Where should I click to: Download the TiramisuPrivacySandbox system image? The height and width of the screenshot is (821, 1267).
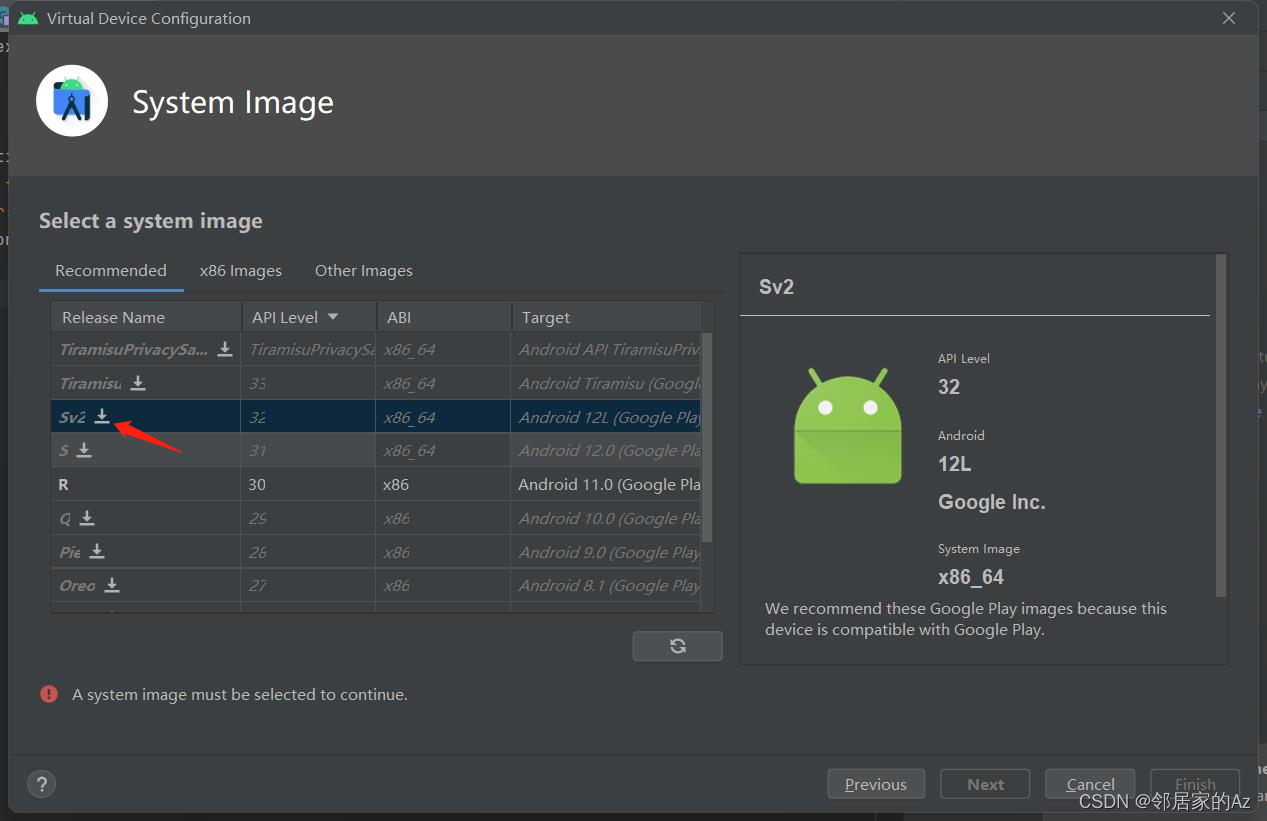click(225, 349)
